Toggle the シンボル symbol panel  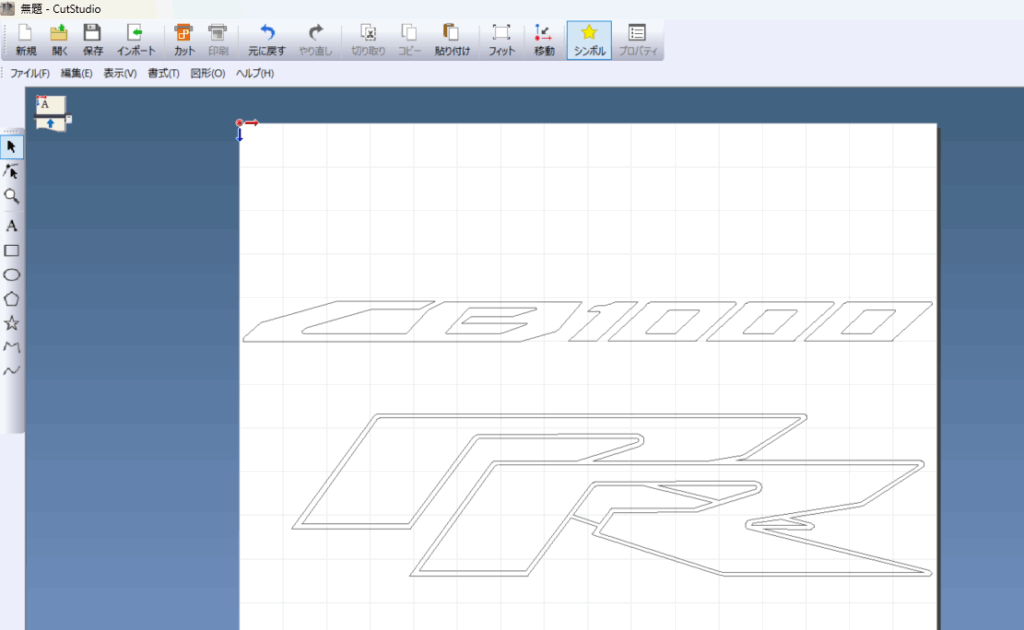coord(589,40)
